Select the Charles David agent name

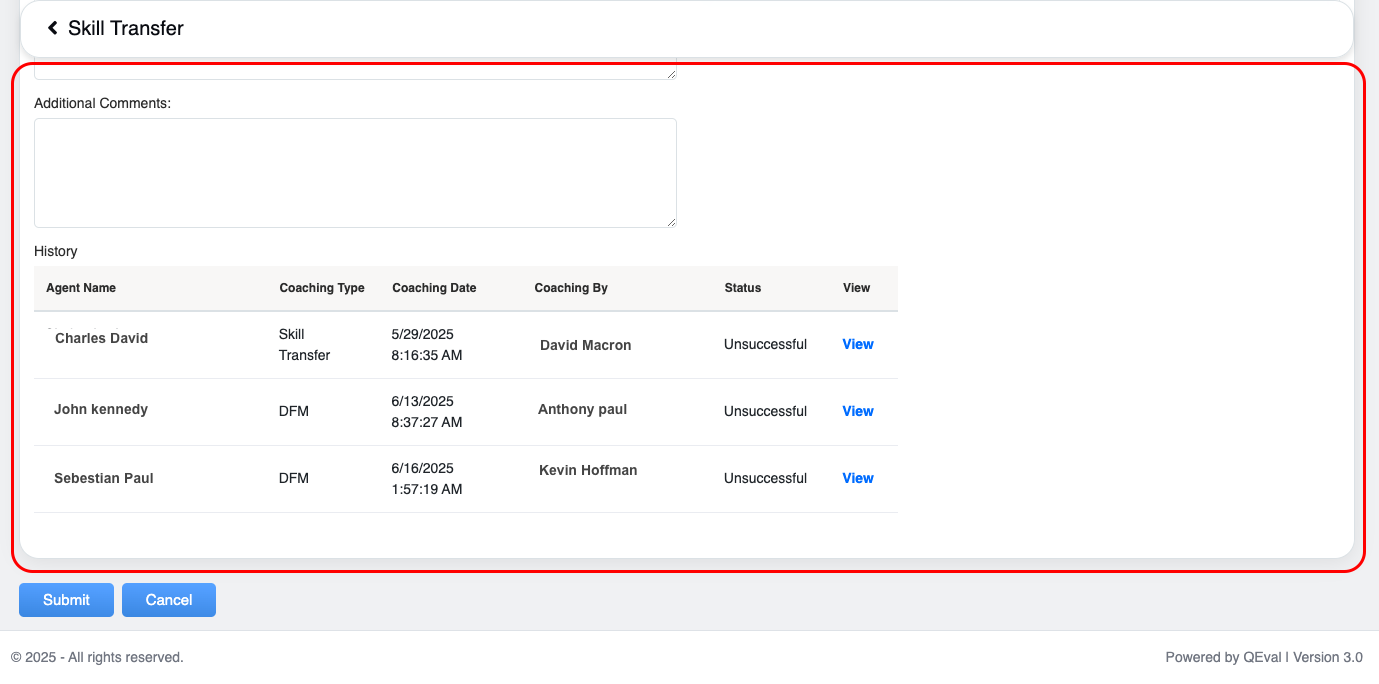(x=101, y=338)
